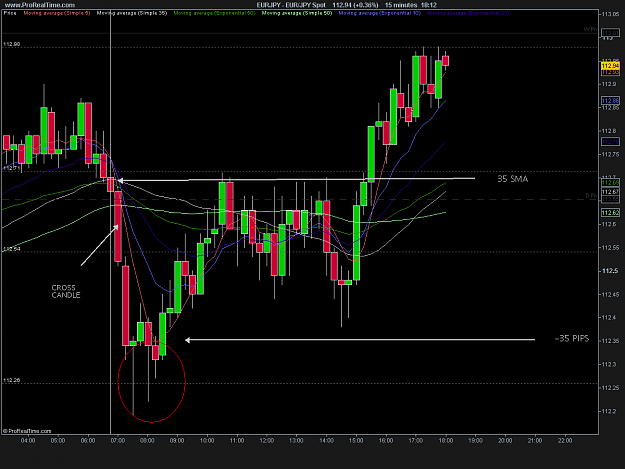Select the green 112.69 price tag
This screenshot has width=625, height=469.
tap(610, 182)
